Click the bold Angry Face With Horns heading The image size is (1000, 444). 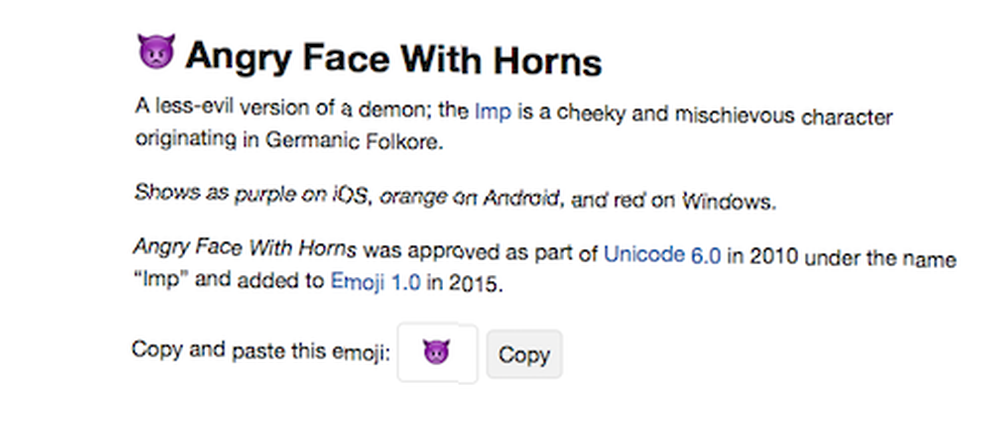(393, 59)
